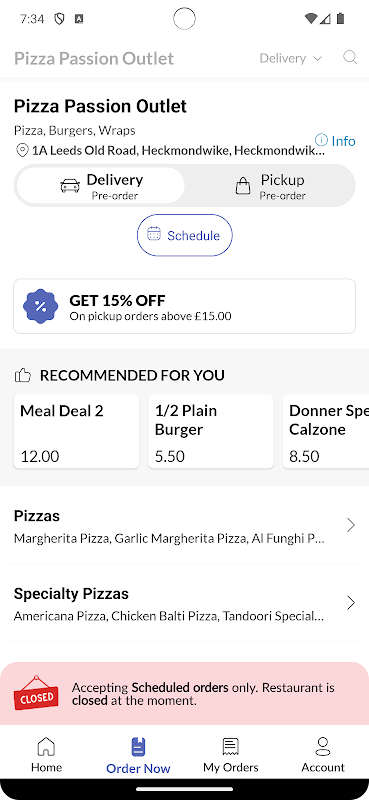
Task: Tap the location pin icon by the address
Action: point(22,151)
